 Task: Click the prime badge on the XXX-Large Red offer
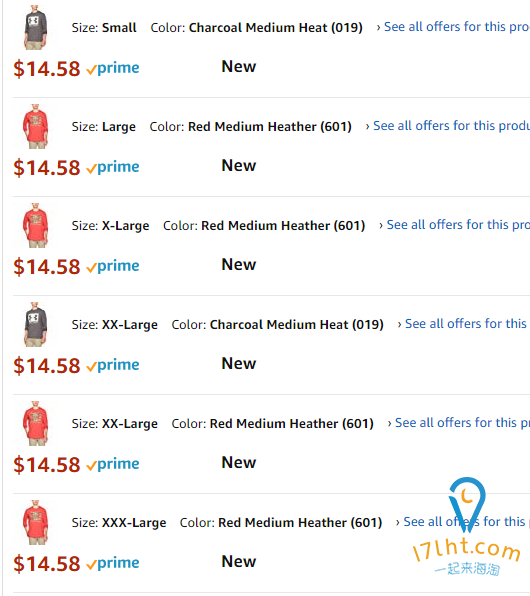point(113,563)
